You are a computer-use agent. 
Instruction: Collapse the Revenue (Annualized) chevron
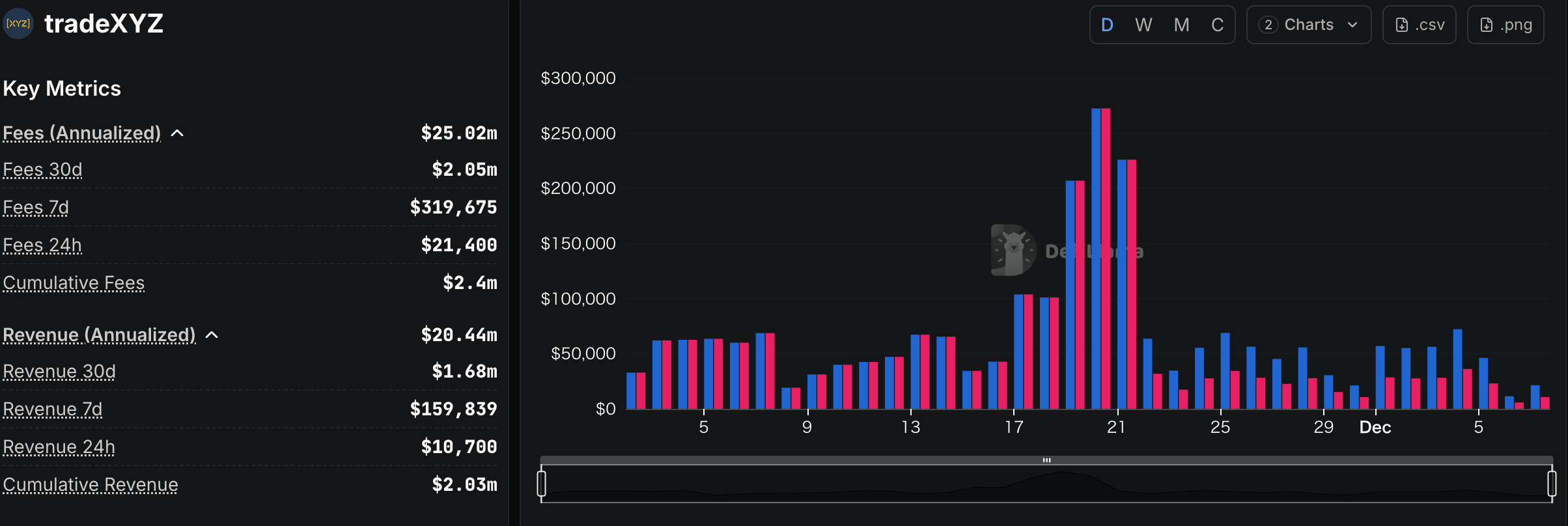pyautogui.click(x=212, y=335)
